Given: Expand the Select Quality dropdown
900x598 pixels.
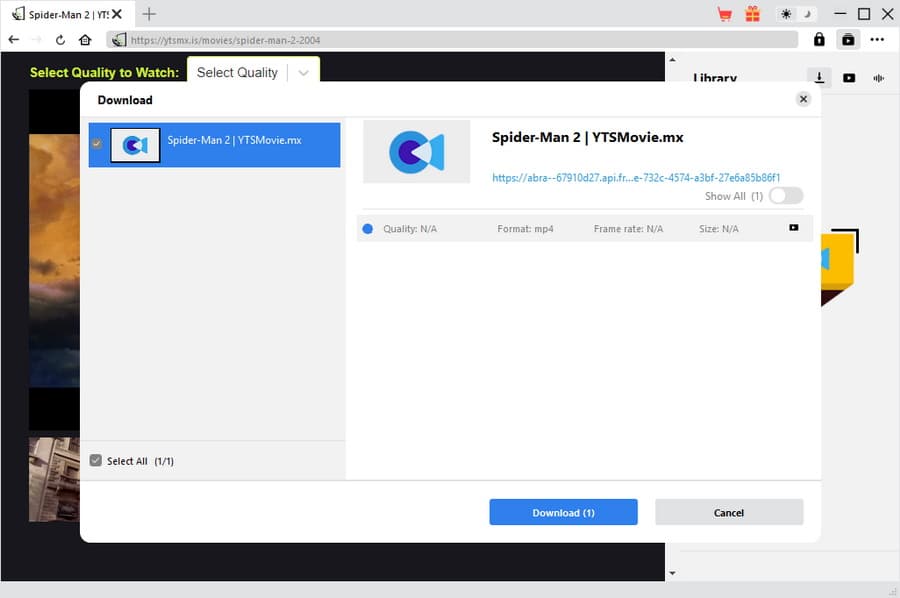Looking at the screenshot, I should [x=303, y=73].
